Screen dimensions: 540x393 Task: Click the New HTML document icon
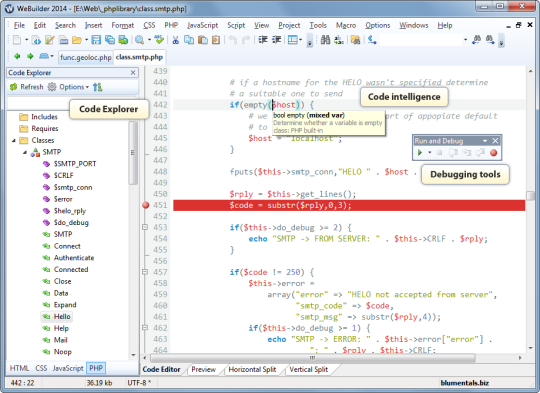36,40
